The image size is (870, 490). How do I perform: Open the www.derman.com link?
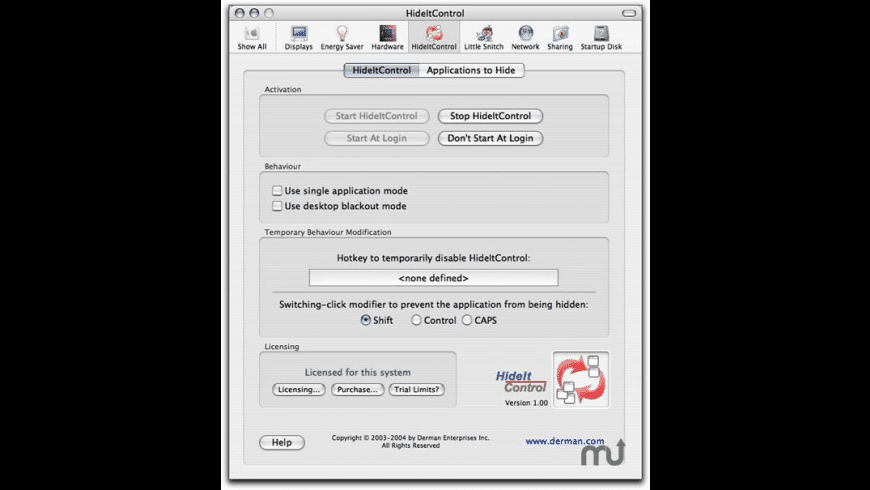[565, 441]
